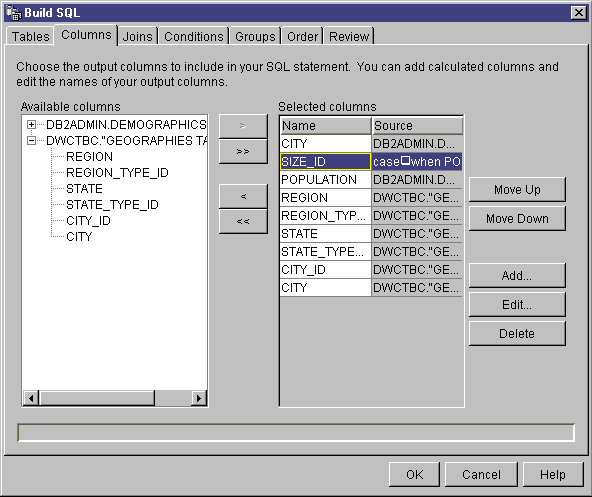Screen dimensions: 592x497
Task: Click the 'case when PO' source cell
Action: coord(417,162)
